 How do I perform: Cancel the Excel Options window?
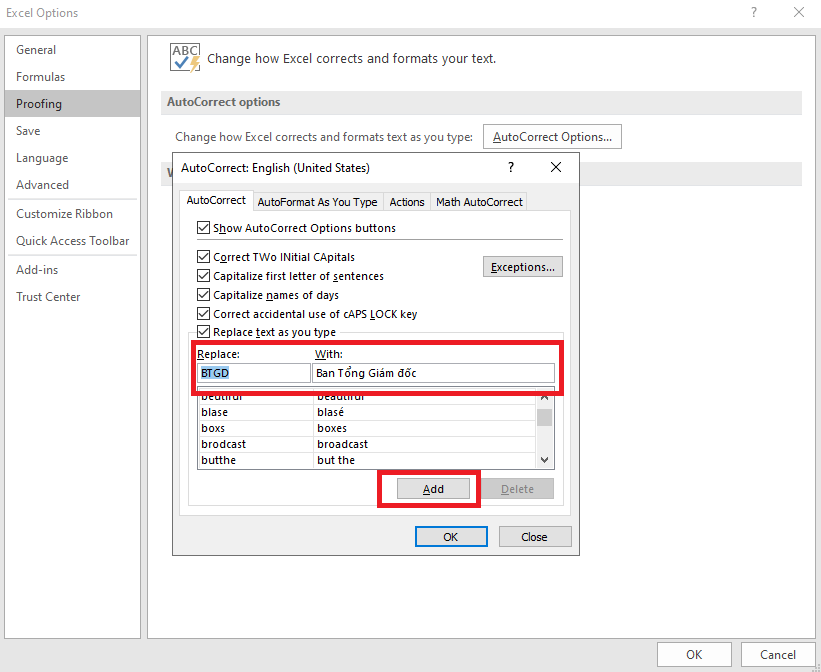[x=778, y=655]
